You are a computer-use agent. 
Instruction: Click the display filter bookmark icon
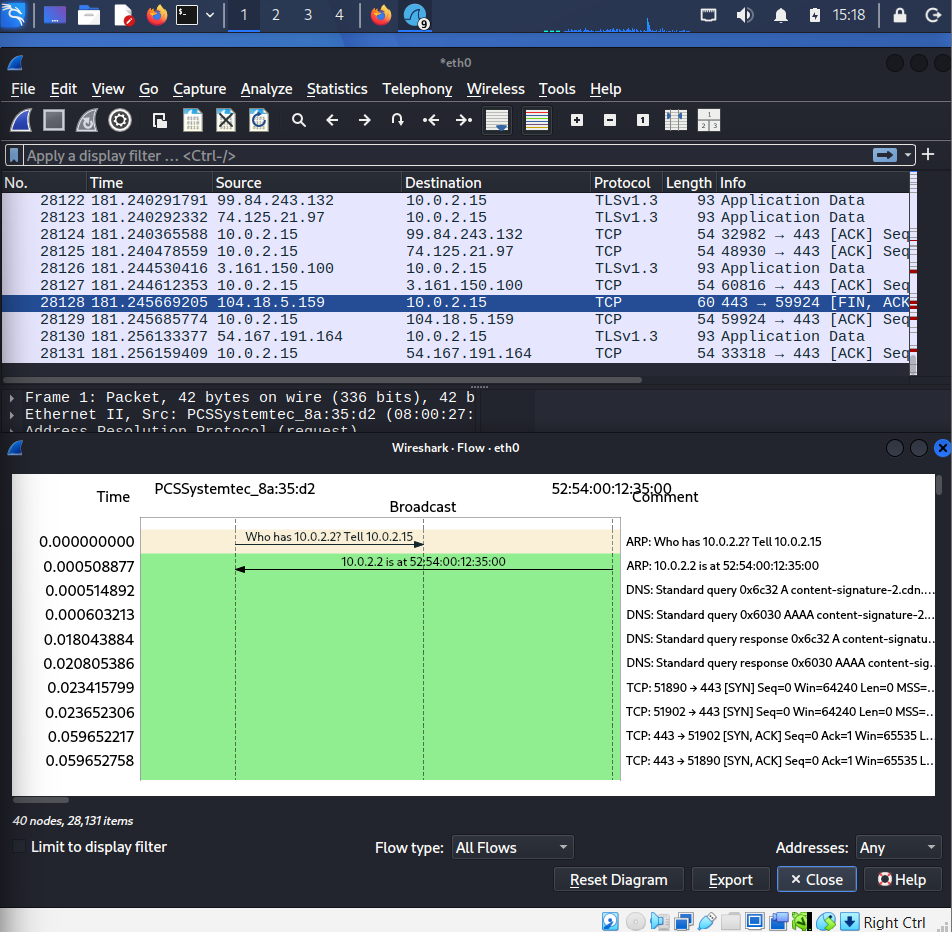click(15, 155)
